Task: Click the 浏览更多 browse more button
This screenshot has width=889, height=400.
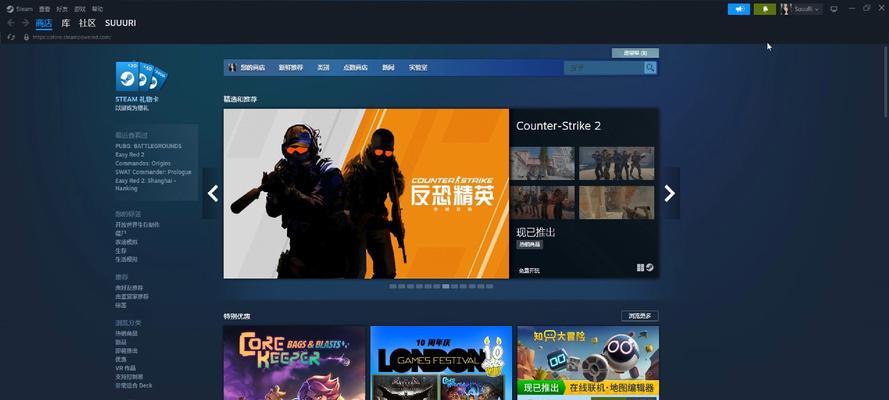Action: [x=640, y=316]
